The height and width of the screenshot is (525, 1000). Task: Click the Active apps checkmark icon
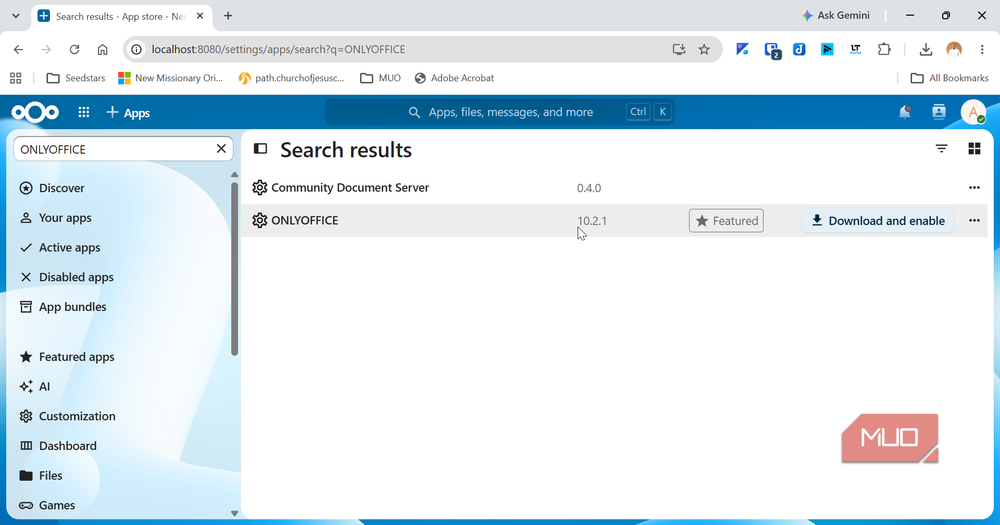pyautogui.click(x=26, y=248)
